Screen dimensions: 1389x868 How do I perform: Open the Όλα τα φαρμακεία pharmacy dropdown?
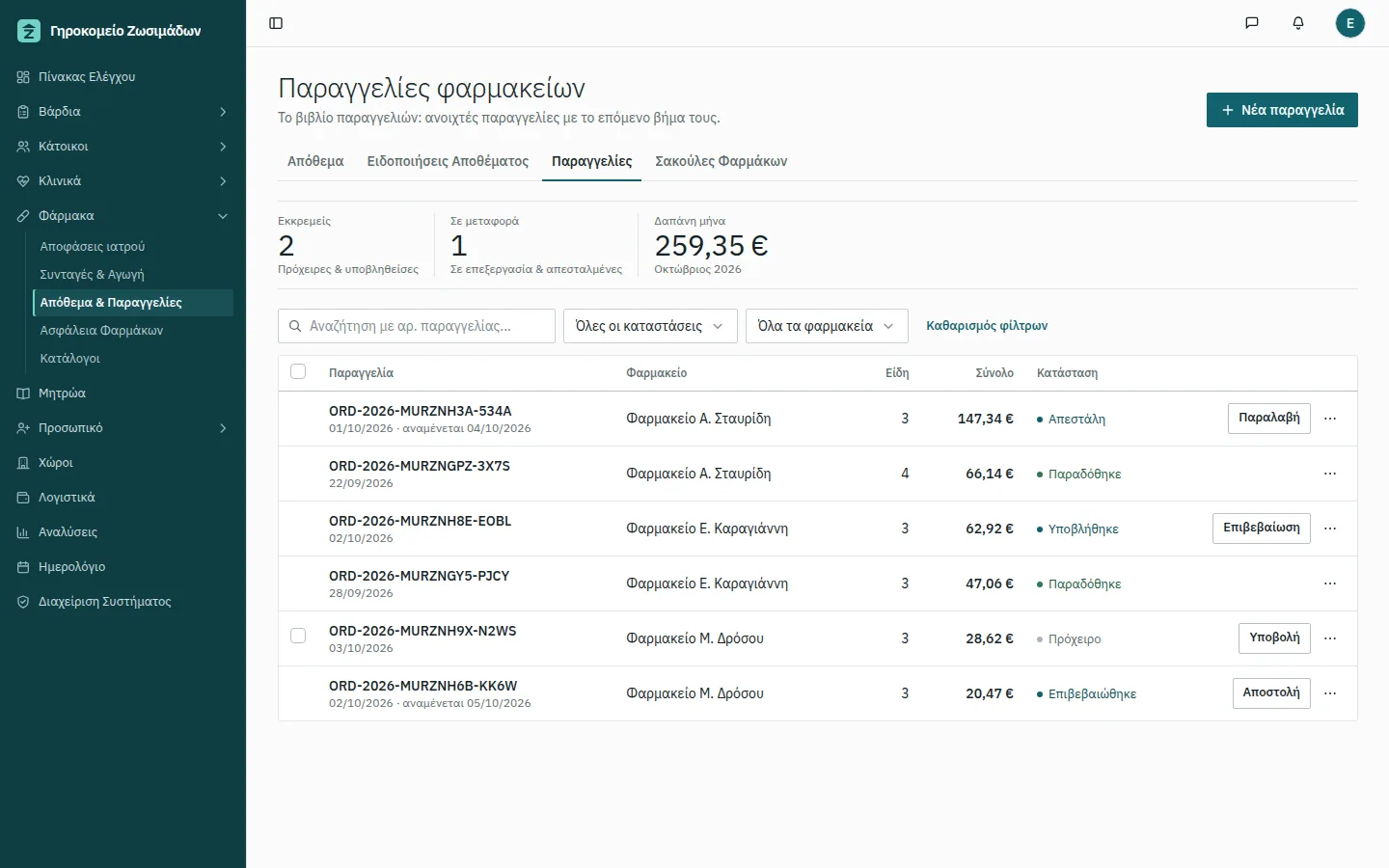pyautogui.click(x=827, y=326)
